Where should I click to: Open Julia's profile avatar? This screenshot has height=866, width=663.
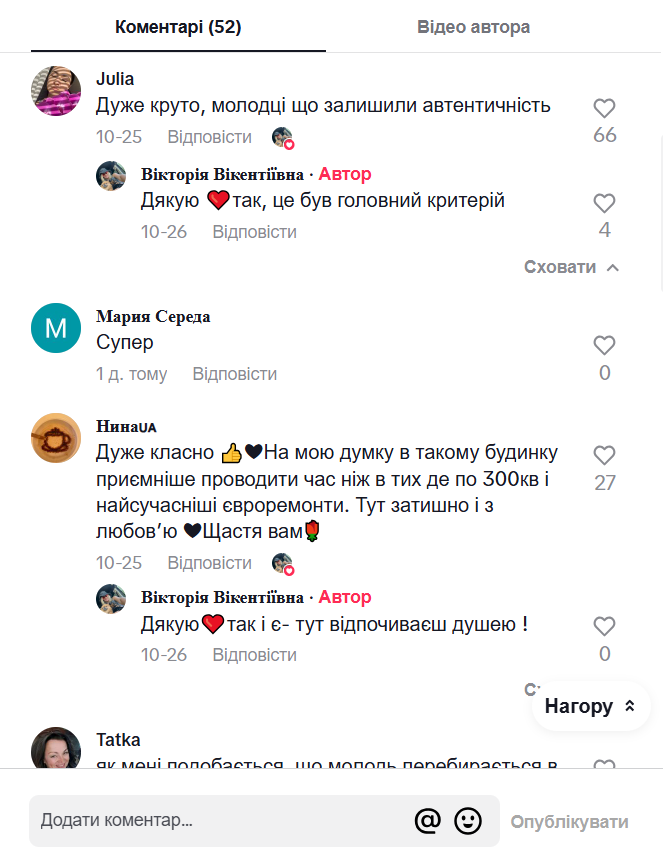pos(56,91)
